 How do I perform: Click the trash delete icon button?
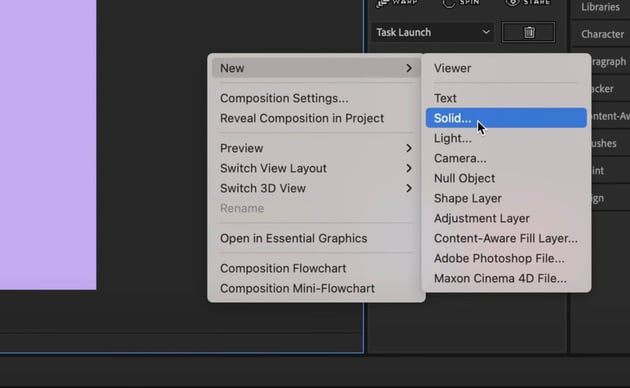[x=529, y=32]
